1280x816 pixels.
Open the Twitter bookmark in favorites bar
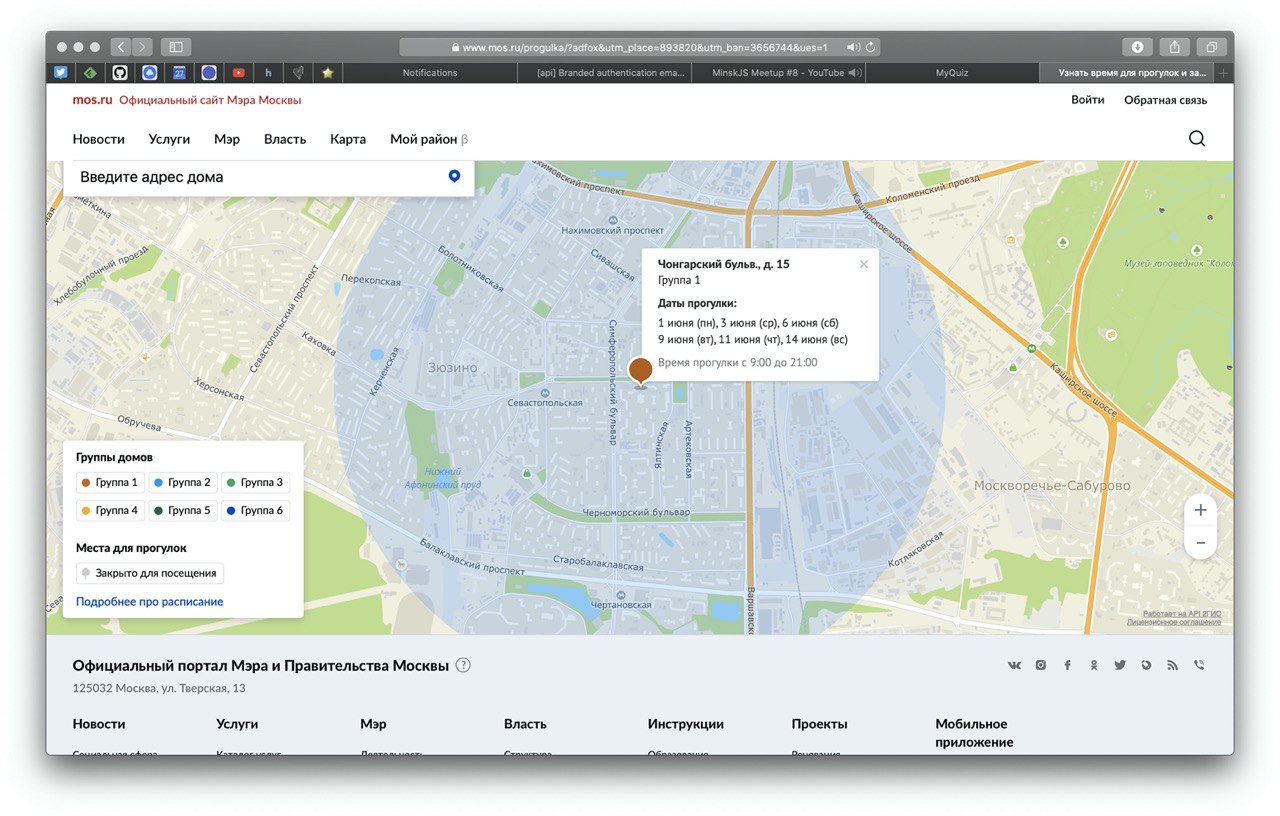pos(61,73)
